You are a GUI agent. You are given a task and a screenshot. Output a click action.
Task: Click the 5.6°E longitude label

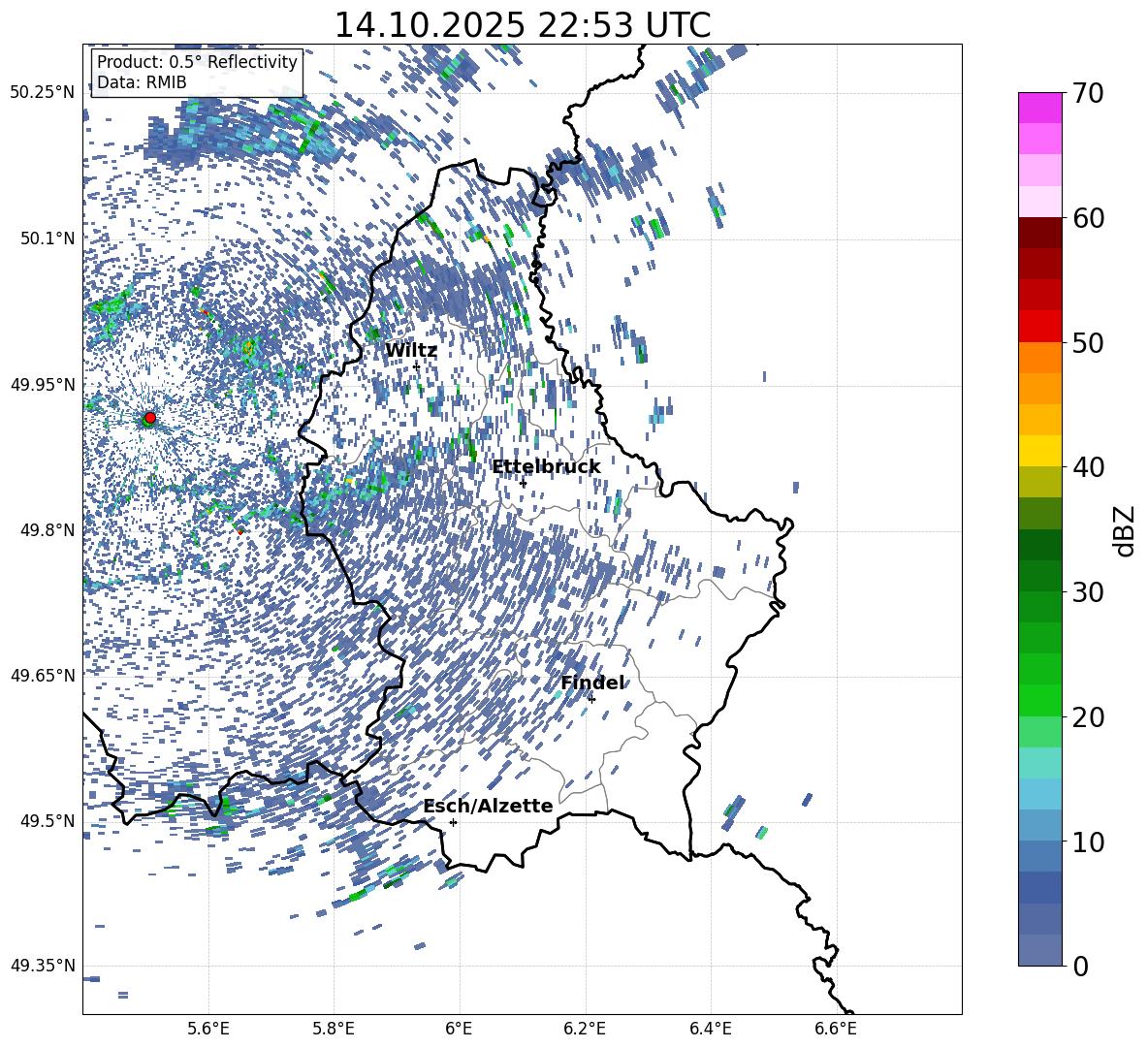(x=207, y=1029)
